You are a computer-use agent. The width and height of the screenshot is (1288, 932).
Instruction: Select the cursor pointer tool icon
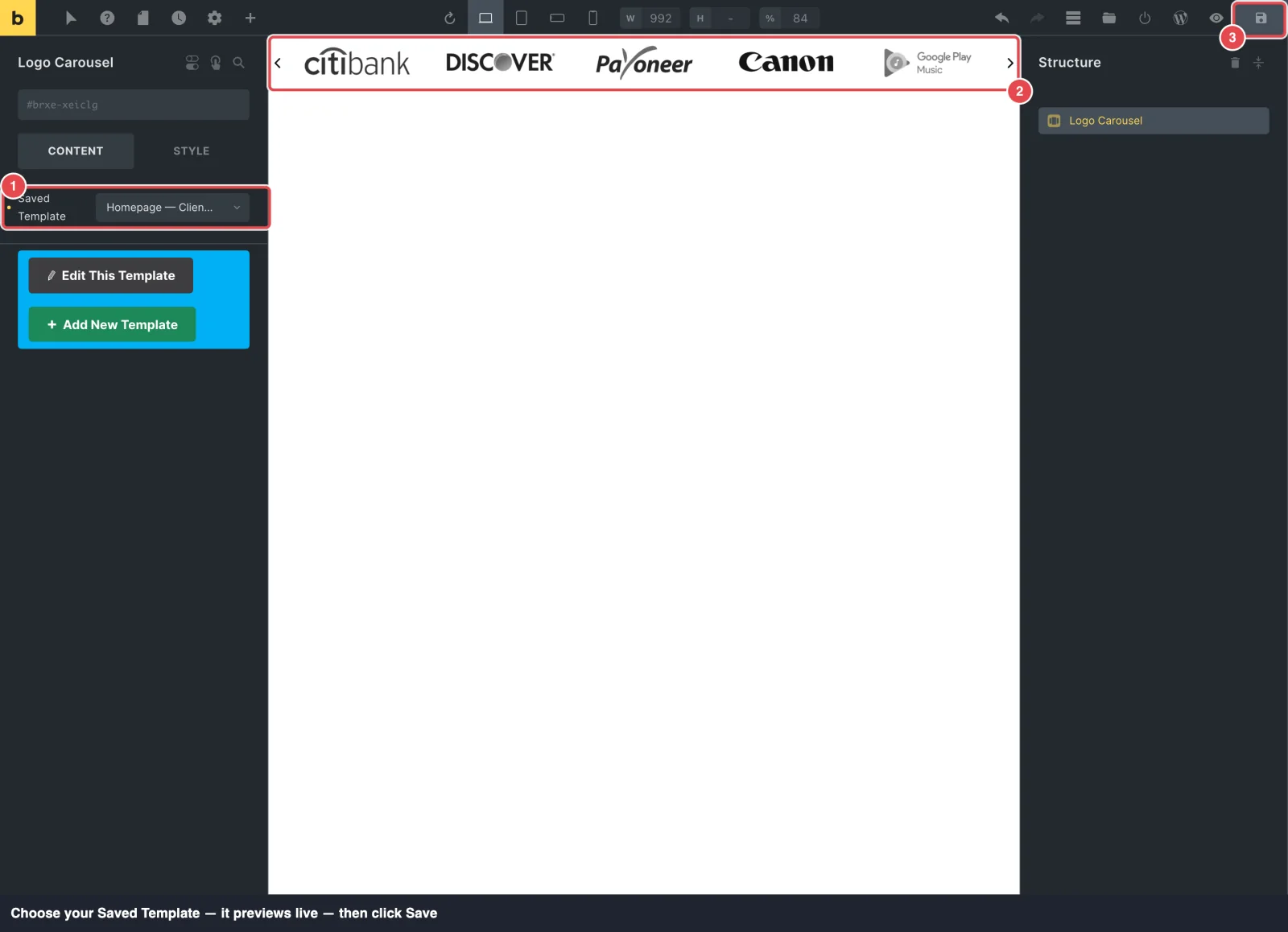71,18
